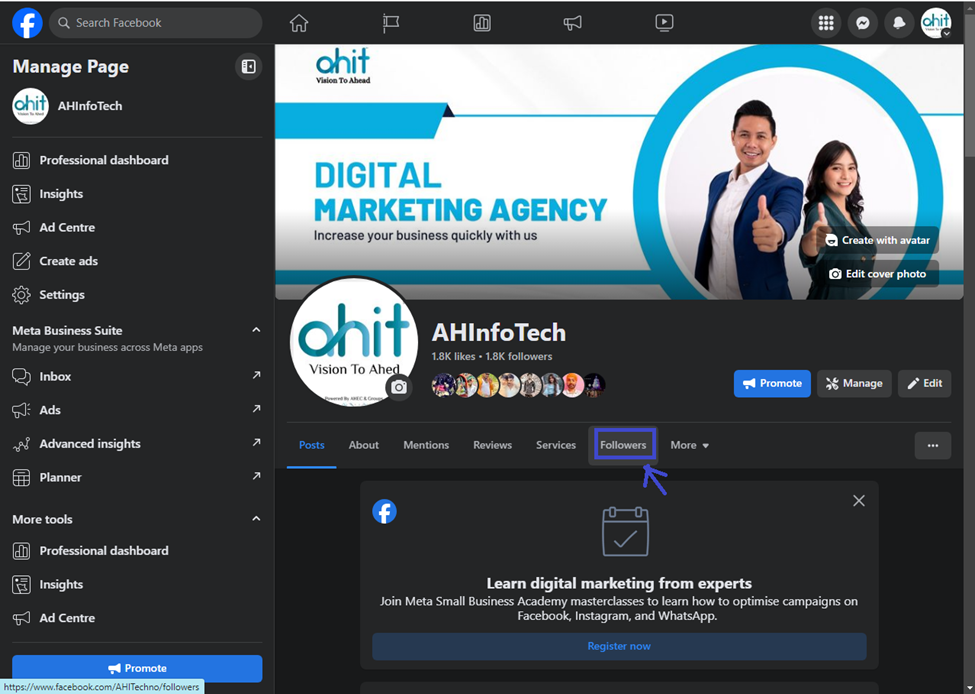Close the digital marketing promo card
Viewport: 975px width, 694px height.
pyautogui.click(x=859, y=501)
